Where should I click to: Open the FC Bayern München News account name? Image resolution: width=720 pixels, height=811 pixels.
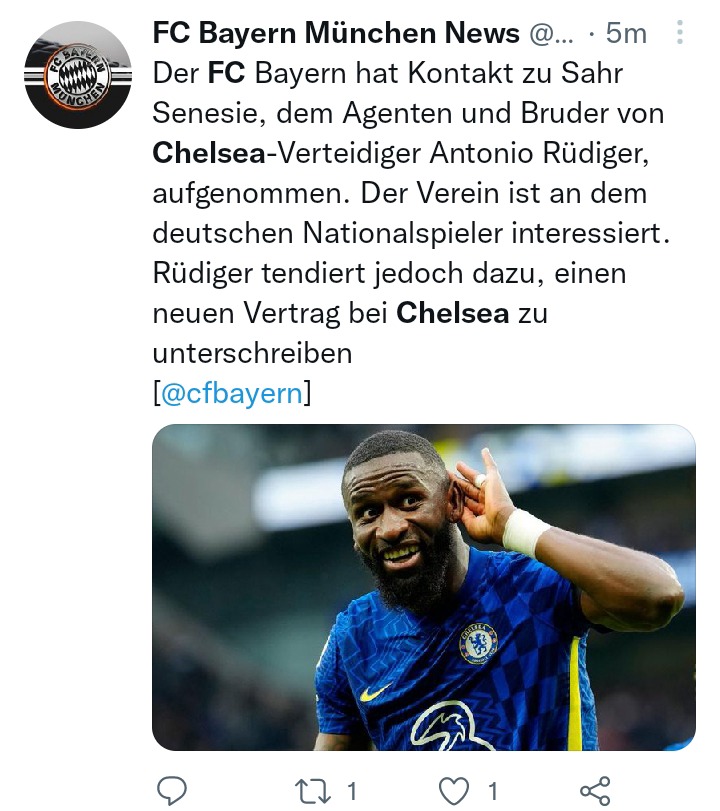click(336, 33)
